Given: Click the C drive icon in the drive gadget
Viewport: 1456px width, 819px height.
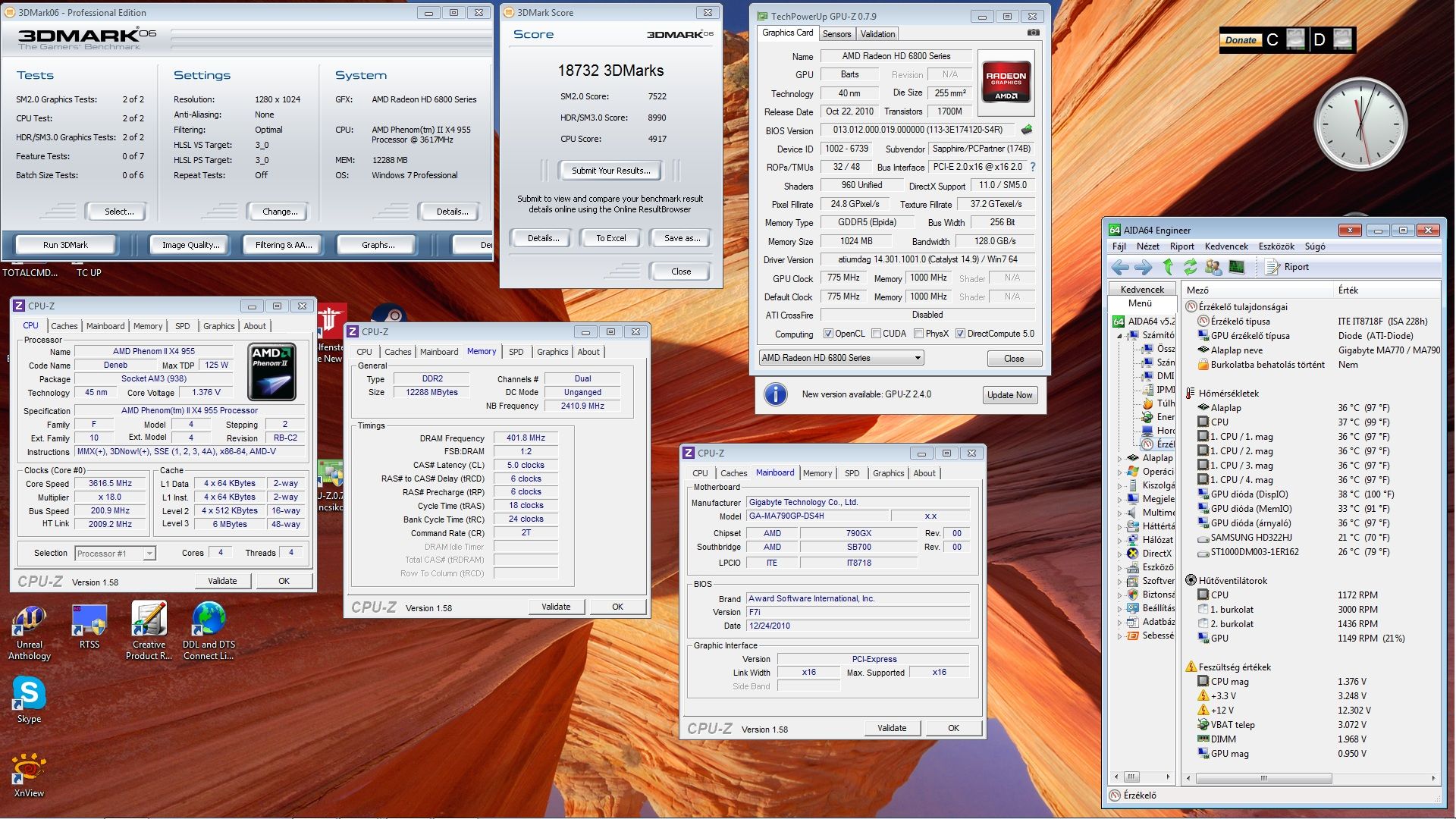Looking at the screenshot, I should click(1296, 39).
